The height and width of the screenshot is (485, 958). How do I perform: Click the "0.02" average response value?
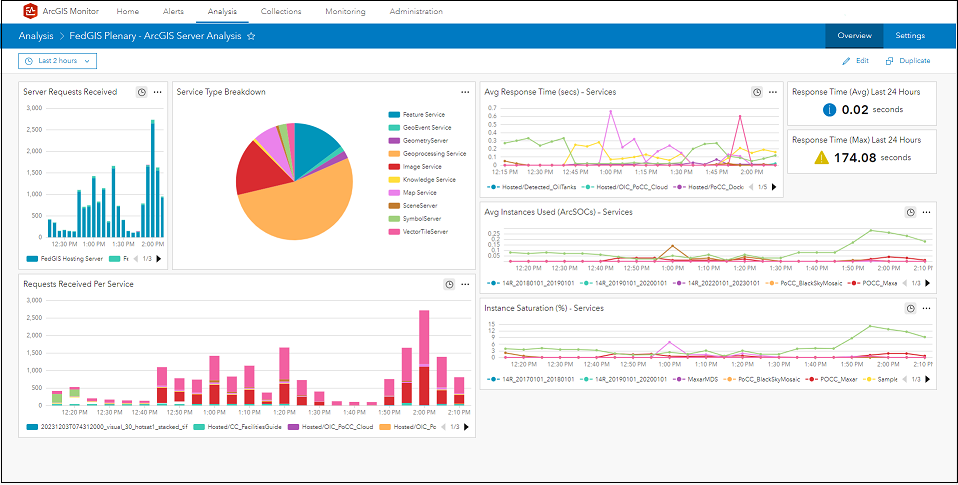pos(853,110)
